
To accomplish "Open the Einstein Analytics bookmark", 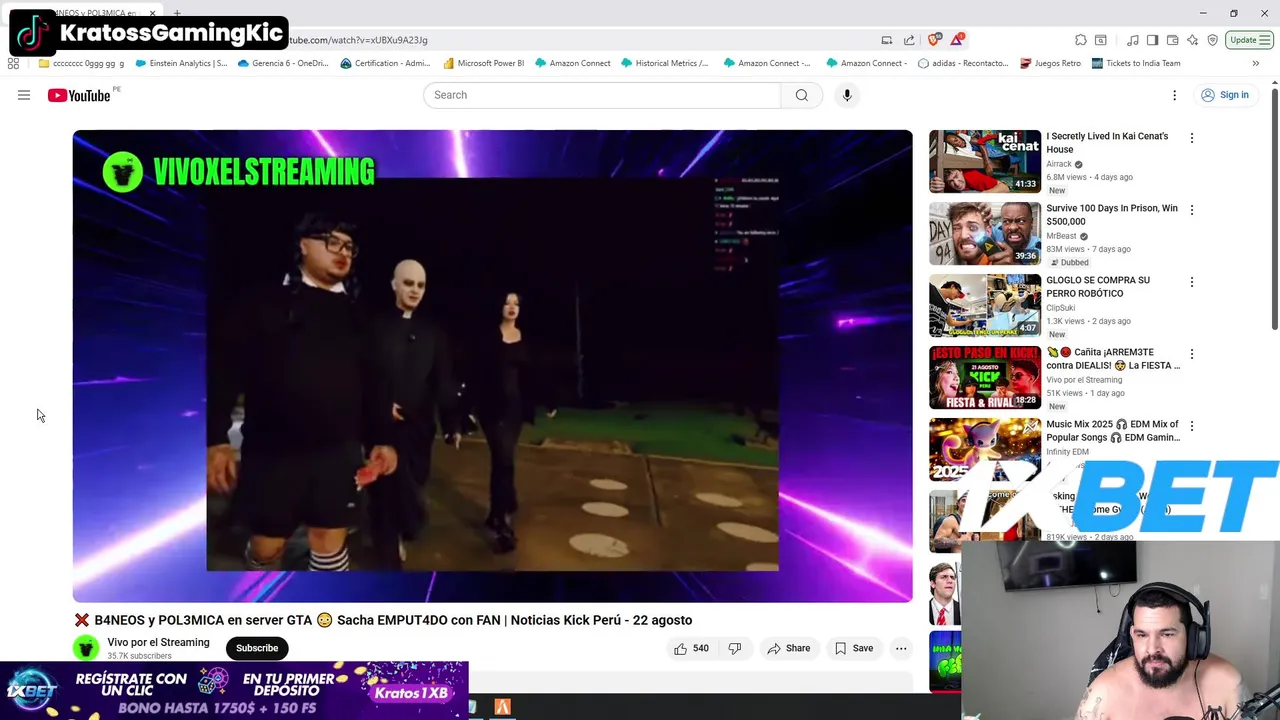I will point(181,63).
